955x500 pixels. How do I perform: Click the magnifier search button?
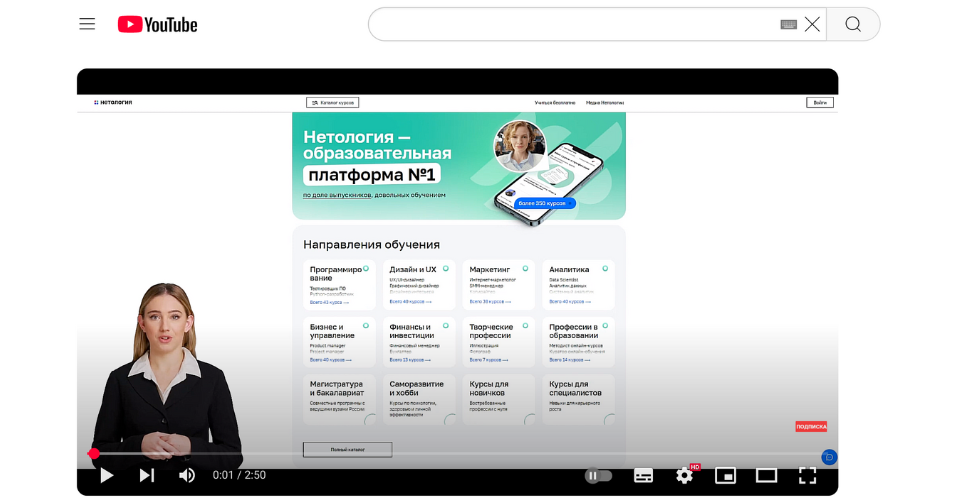(x=853, y=24)
